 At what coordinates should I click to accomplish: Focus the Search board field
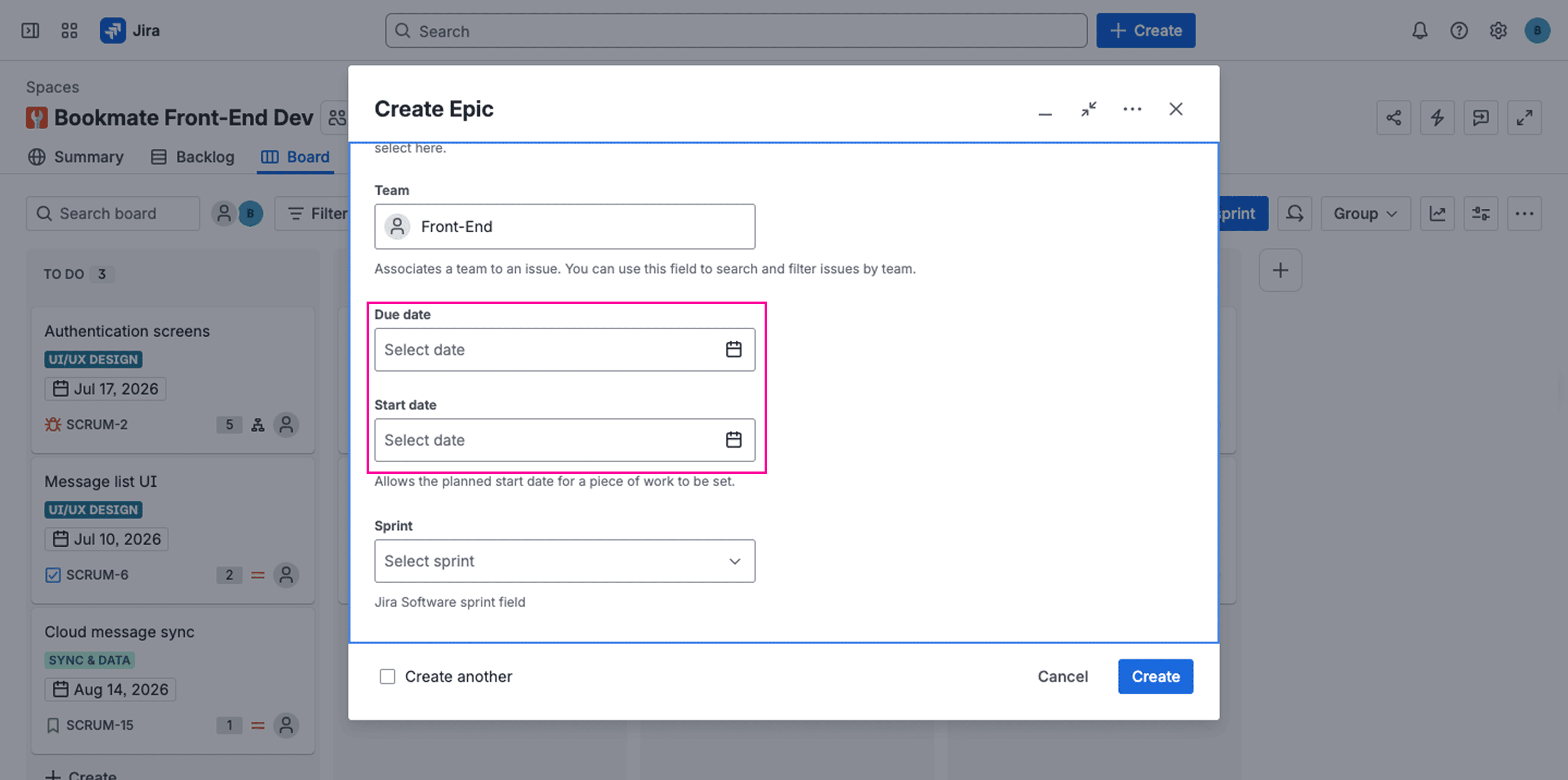pos(113,214)
